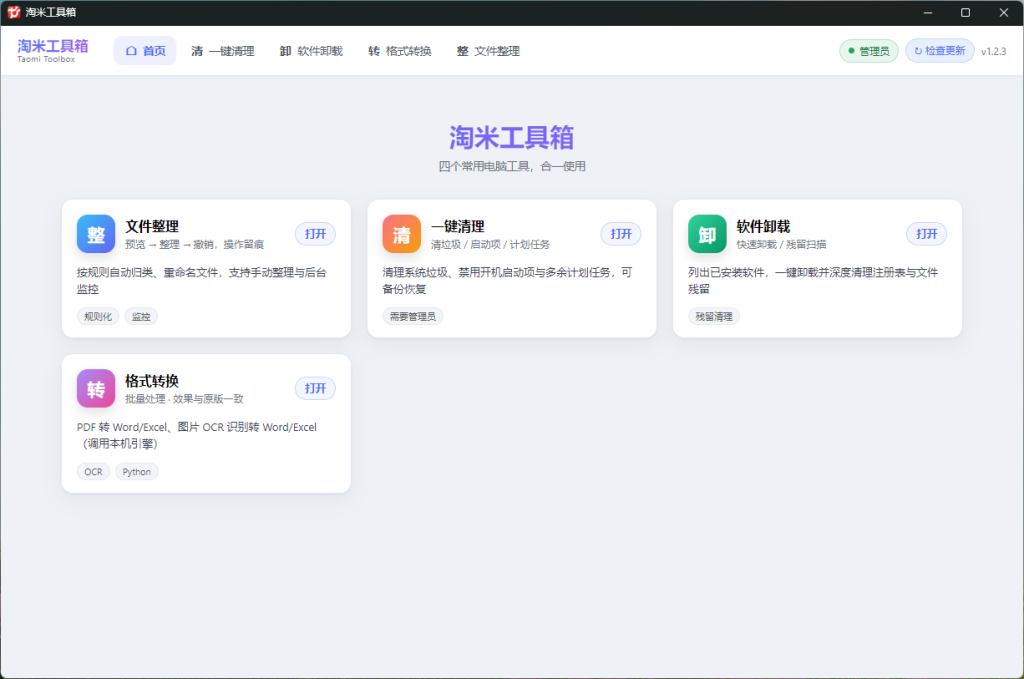Click 打开 on the 软件卸载 card
Viewport: 1024px width, 679px height.
point(927,234)
